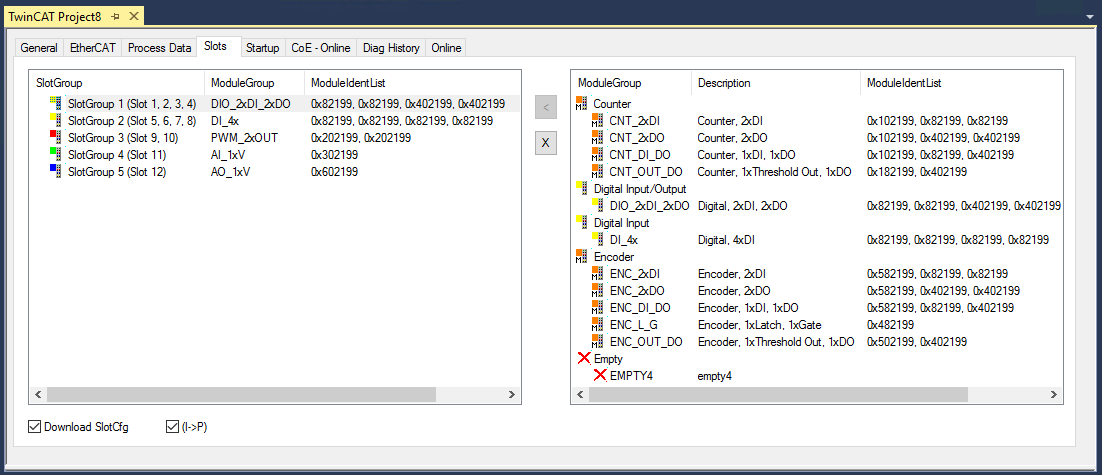Select SlotGroup 2 (Slot 5, 6, 7, 8) row

click(x=275, y=120)
